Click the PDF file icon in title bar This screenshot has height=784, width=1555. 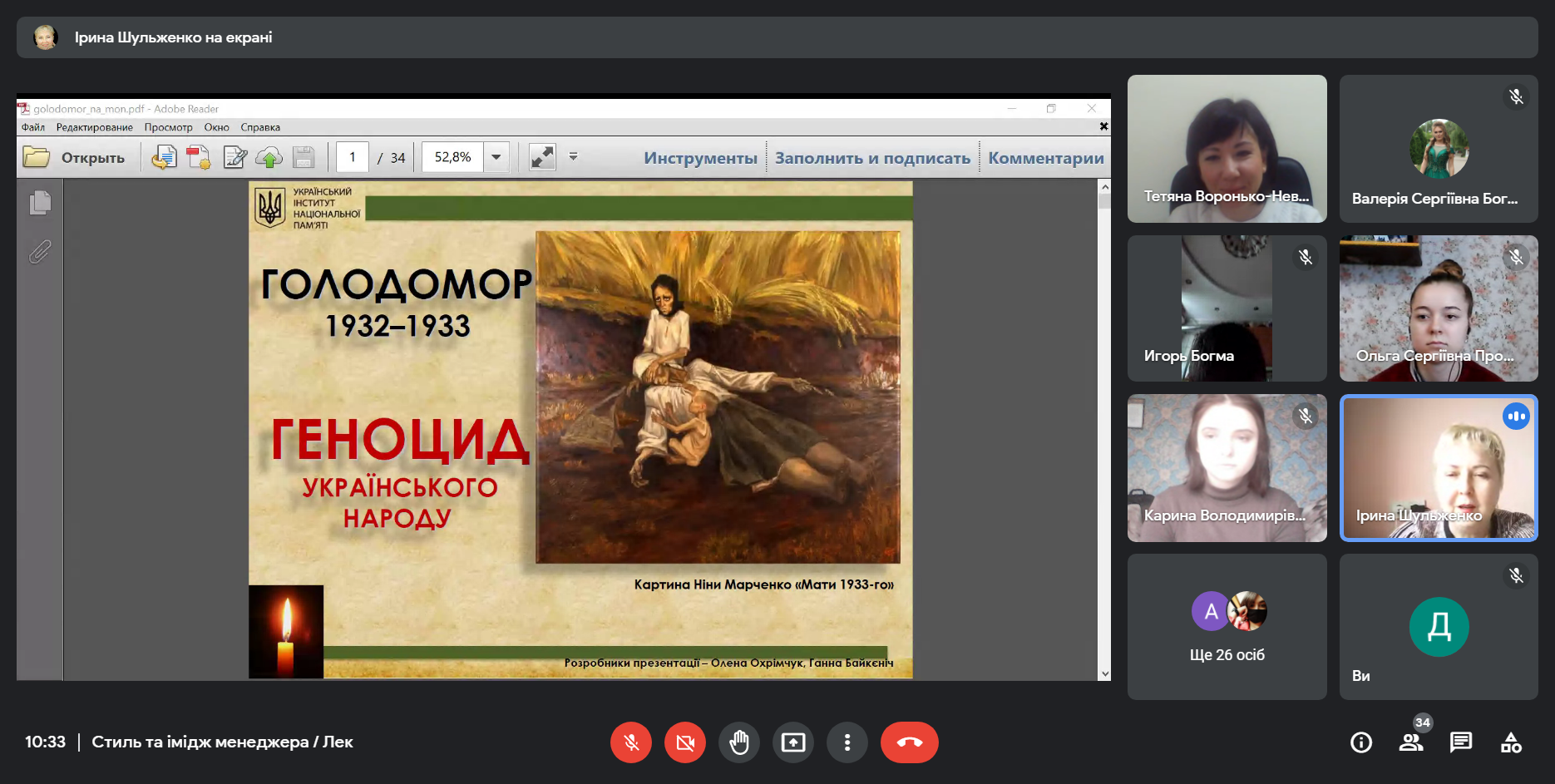[24, 109]
